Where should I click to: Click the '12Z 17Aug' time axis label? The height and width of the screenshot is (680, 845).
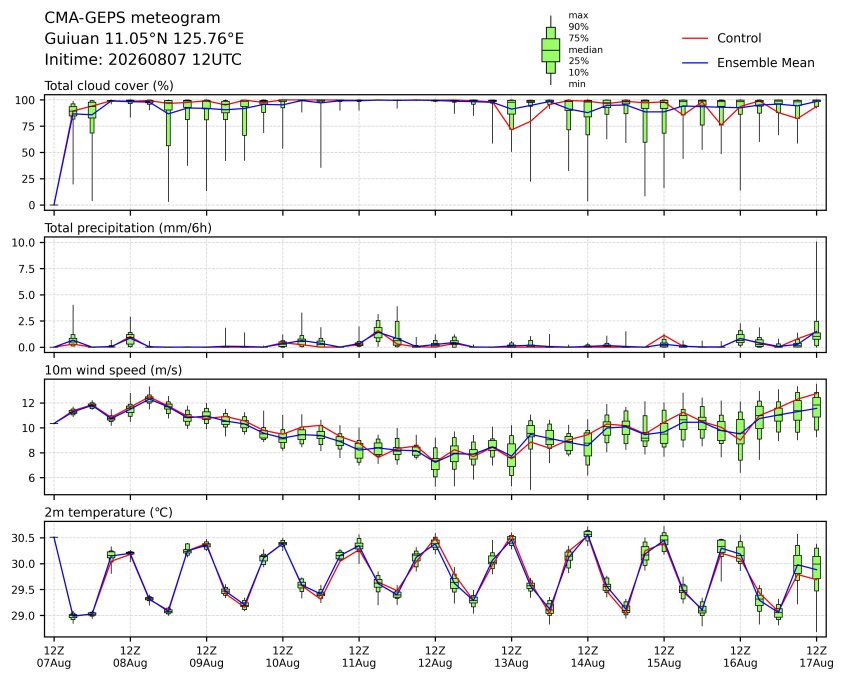pyautogui.click(x=816, y=657)
